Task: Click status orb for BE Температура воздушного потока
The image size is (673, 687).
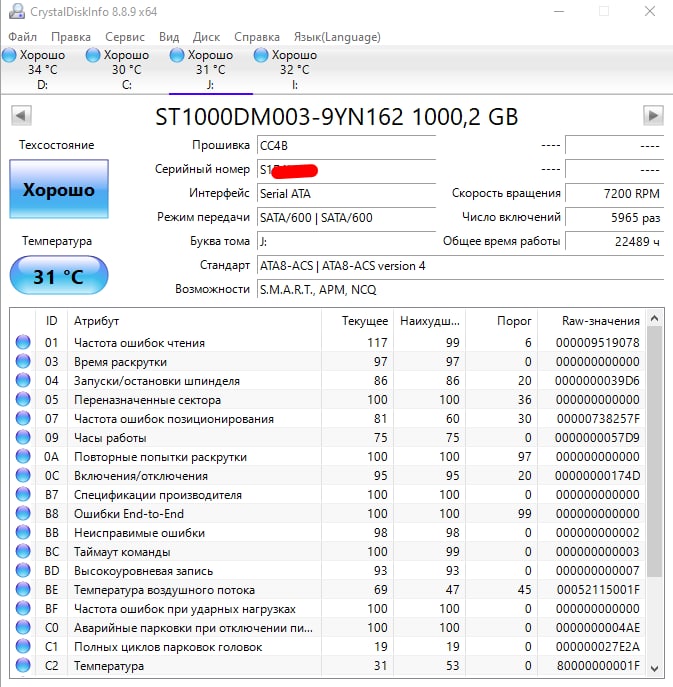Action: coord(23,589)
